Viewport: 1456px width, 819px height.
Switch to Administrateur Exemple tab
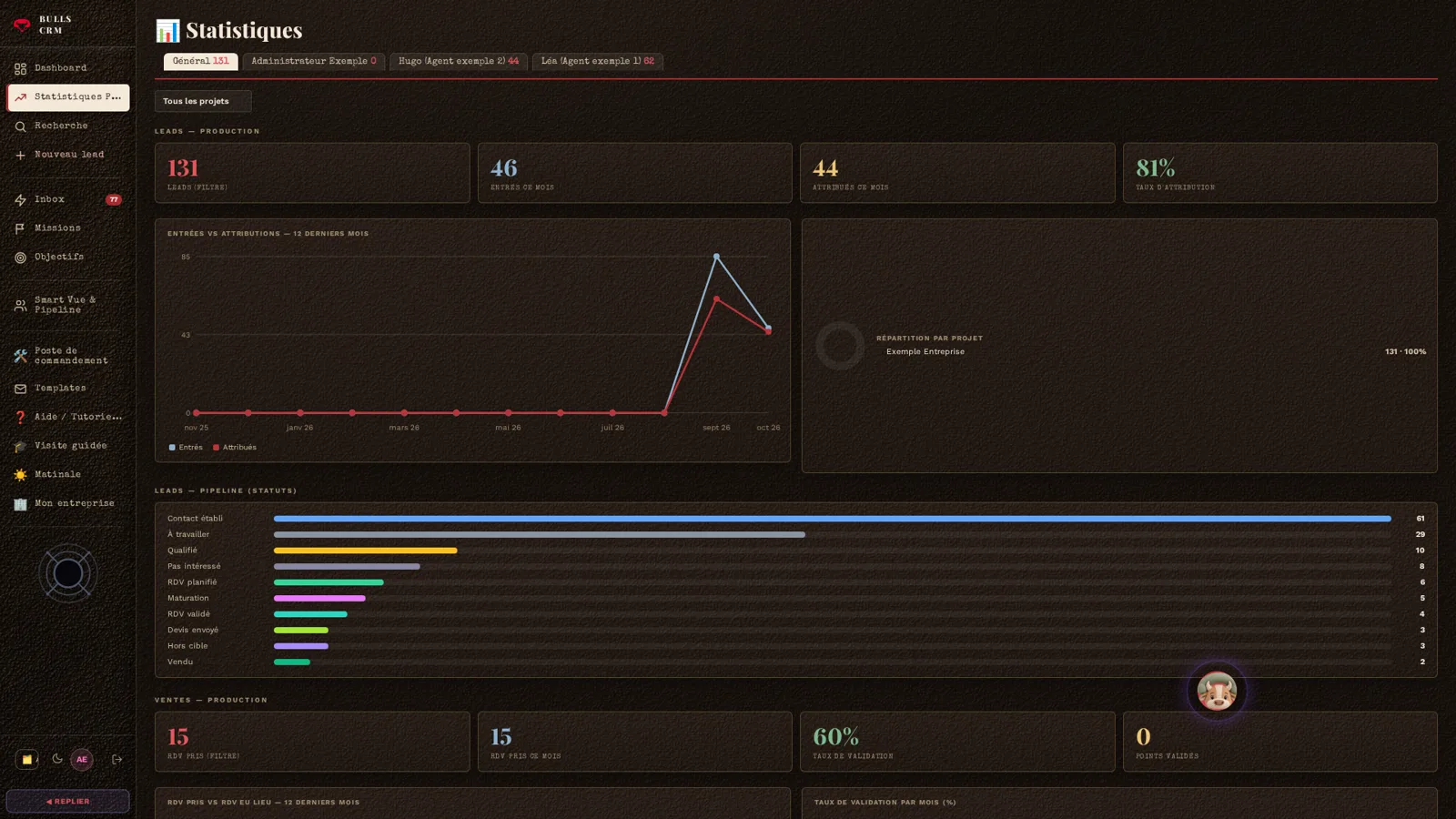(x=313, y=61)
